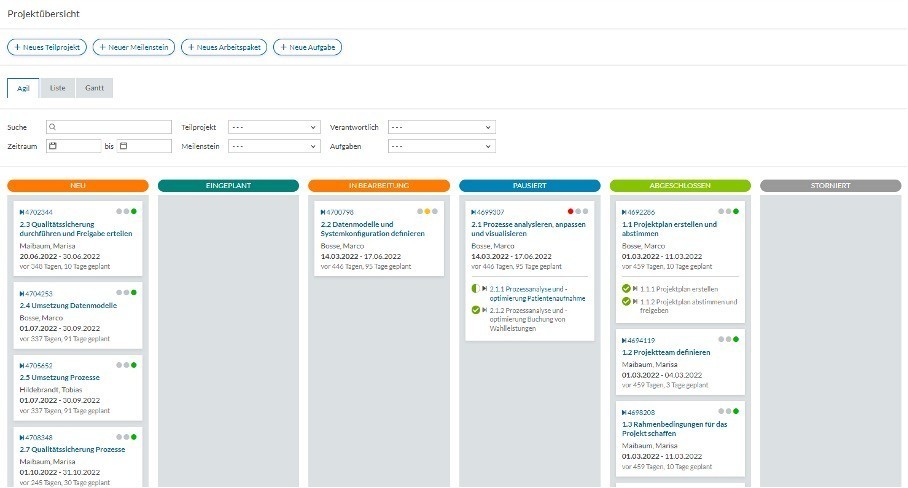Click into the Suche text field
This screenshot has height=488, width=908.
(109, 127)
